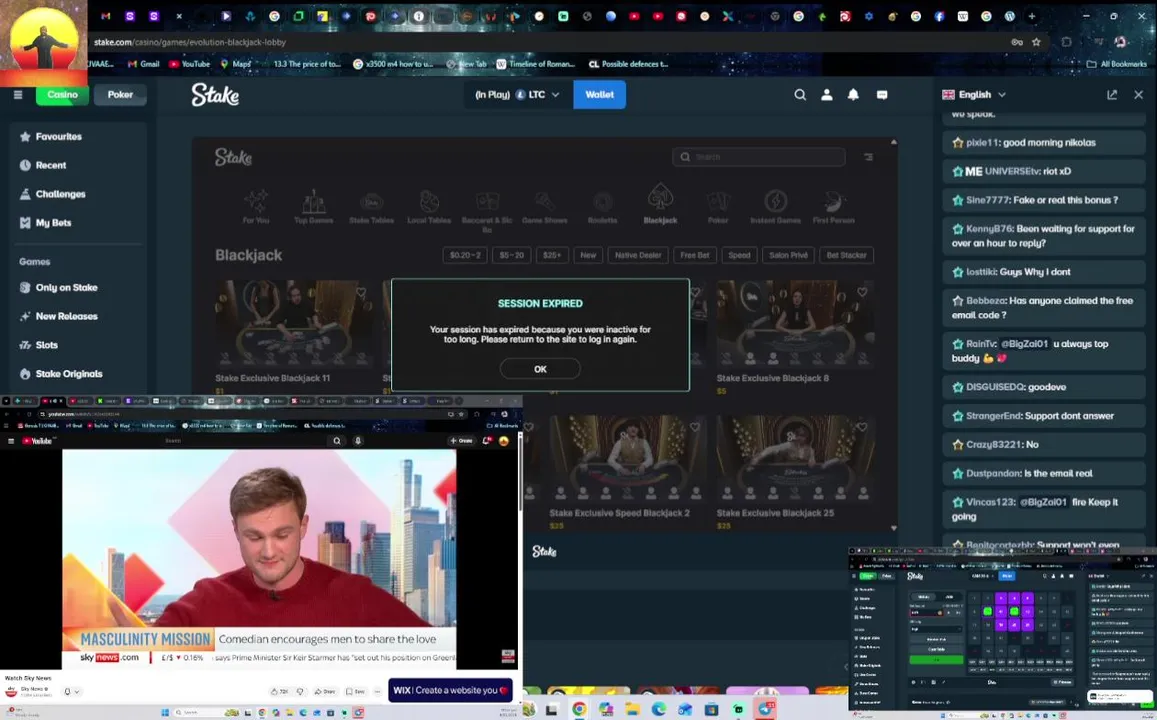
Task: Open Microsoft Edge from the taskbar
Action: tap(659, 709)
